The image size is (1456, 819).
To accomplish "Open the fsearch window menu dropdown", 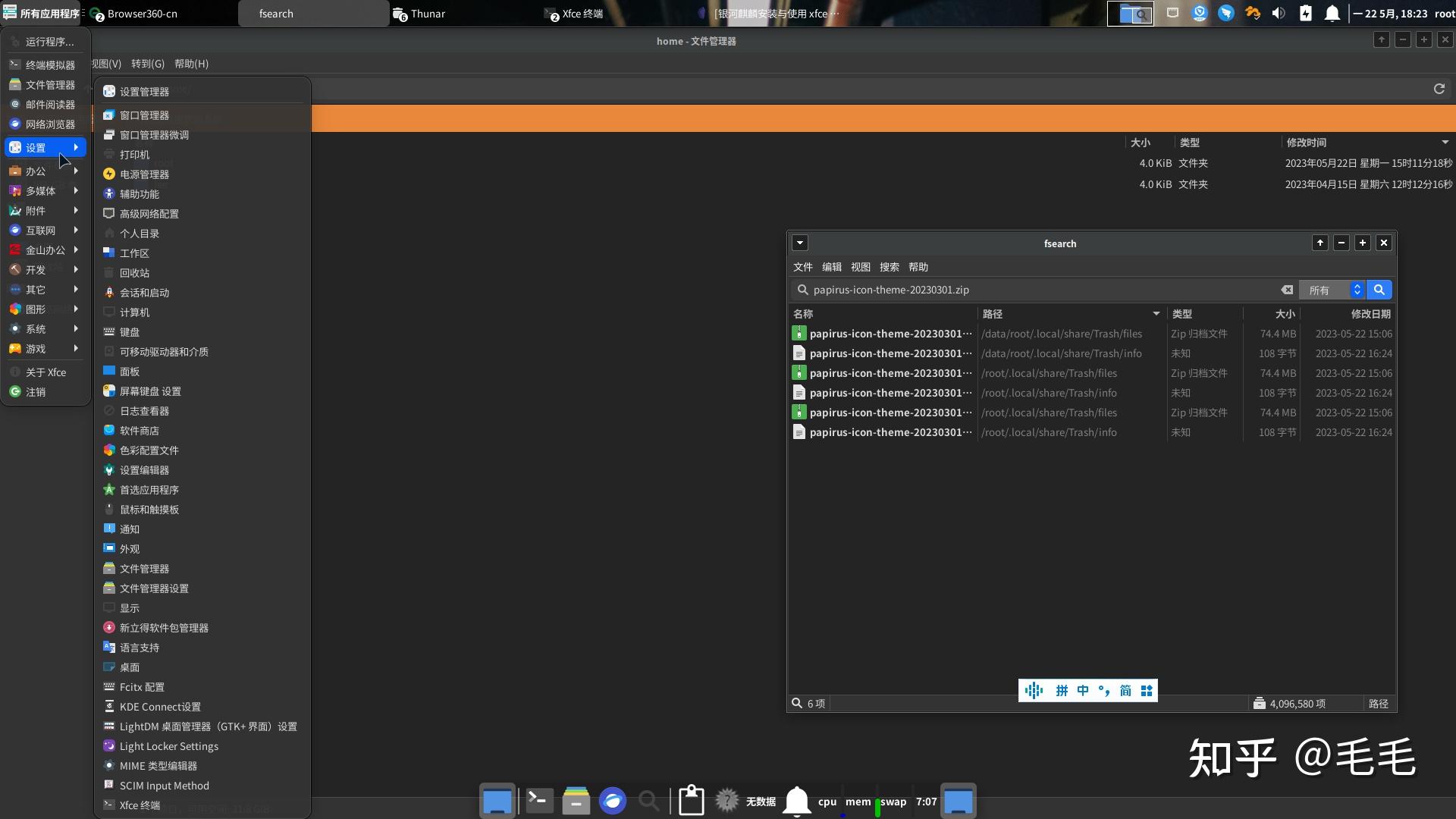I will 800,243.
